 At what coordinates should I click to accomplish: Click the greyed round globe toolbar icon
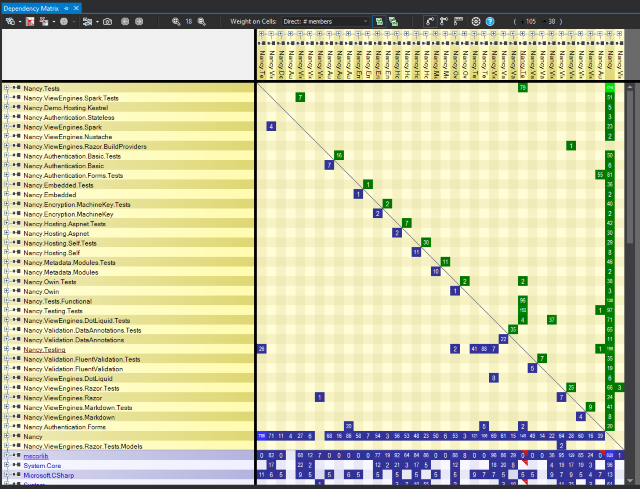[x=64, y=21]
